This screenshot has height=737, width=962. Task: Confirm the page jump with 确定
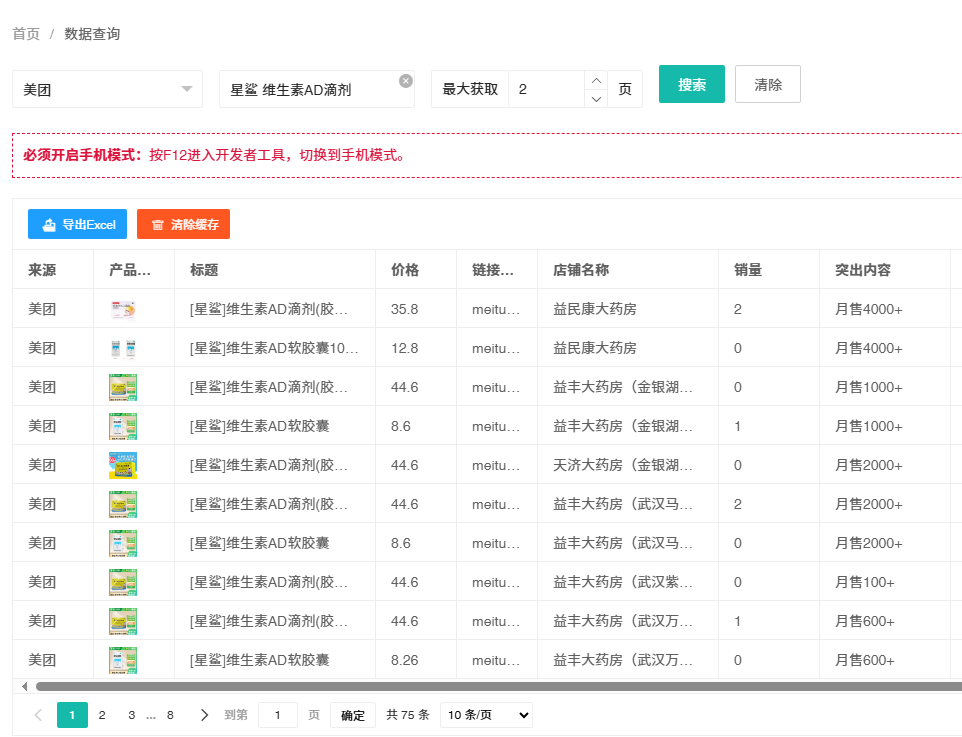click(353, 715)
